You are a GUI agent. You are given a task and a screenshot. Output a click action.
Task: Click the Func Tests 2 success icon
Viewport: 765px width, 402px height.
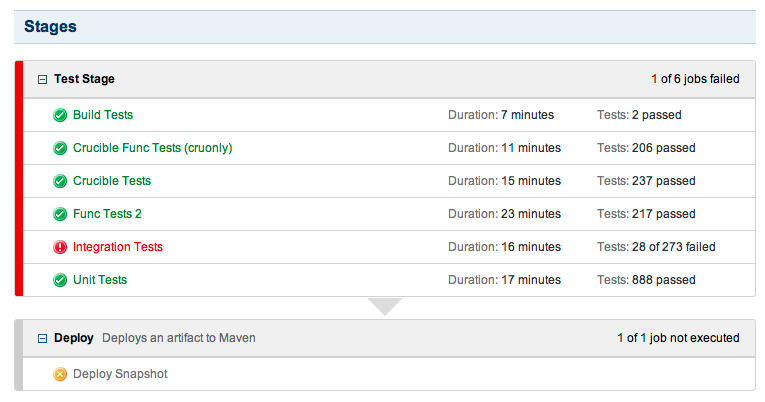(60, 214)
